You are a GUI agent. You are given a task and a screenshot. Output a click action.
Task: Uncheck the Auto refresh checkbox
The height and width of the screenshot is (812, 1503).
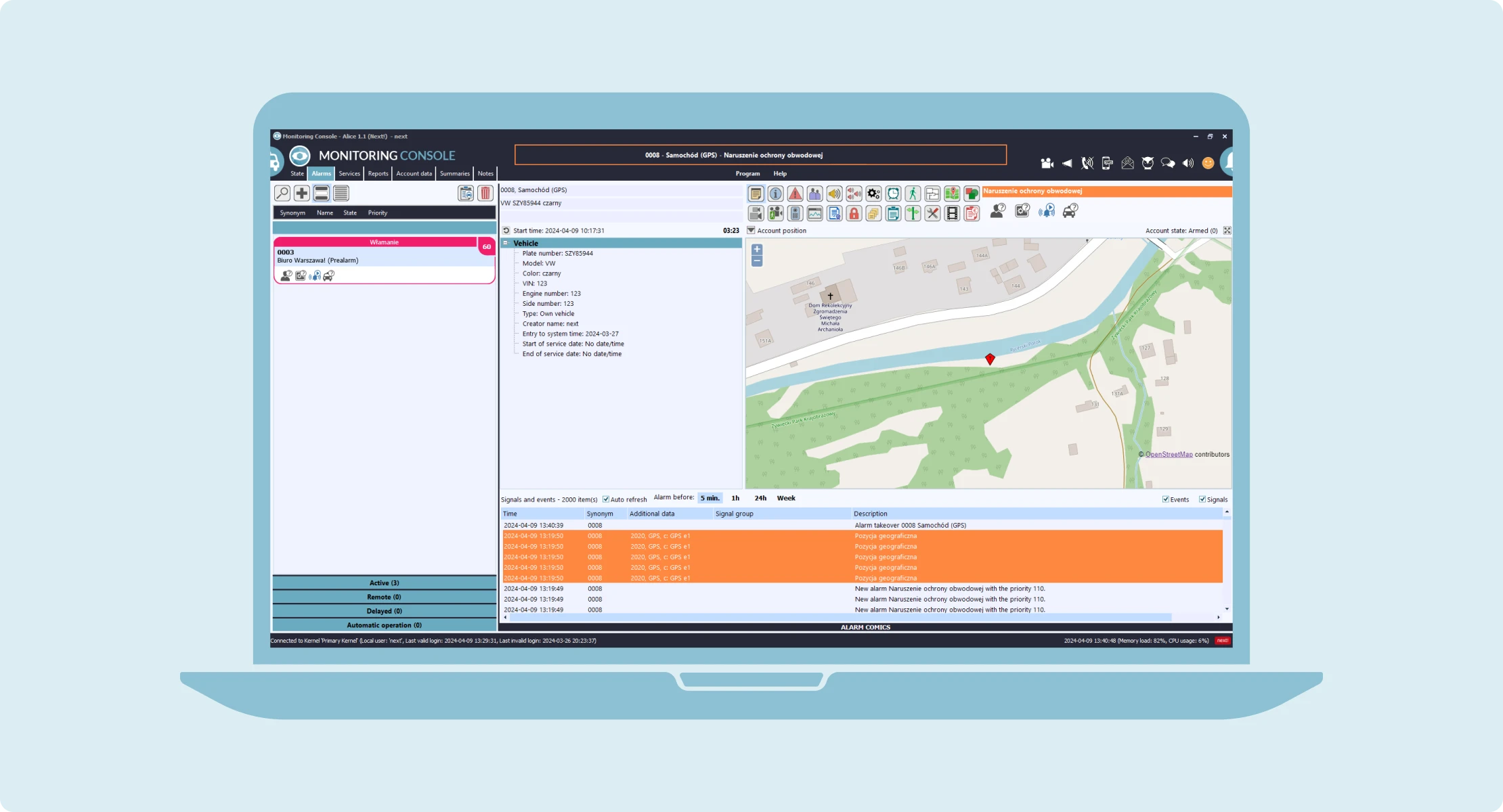tap(606, 499)
